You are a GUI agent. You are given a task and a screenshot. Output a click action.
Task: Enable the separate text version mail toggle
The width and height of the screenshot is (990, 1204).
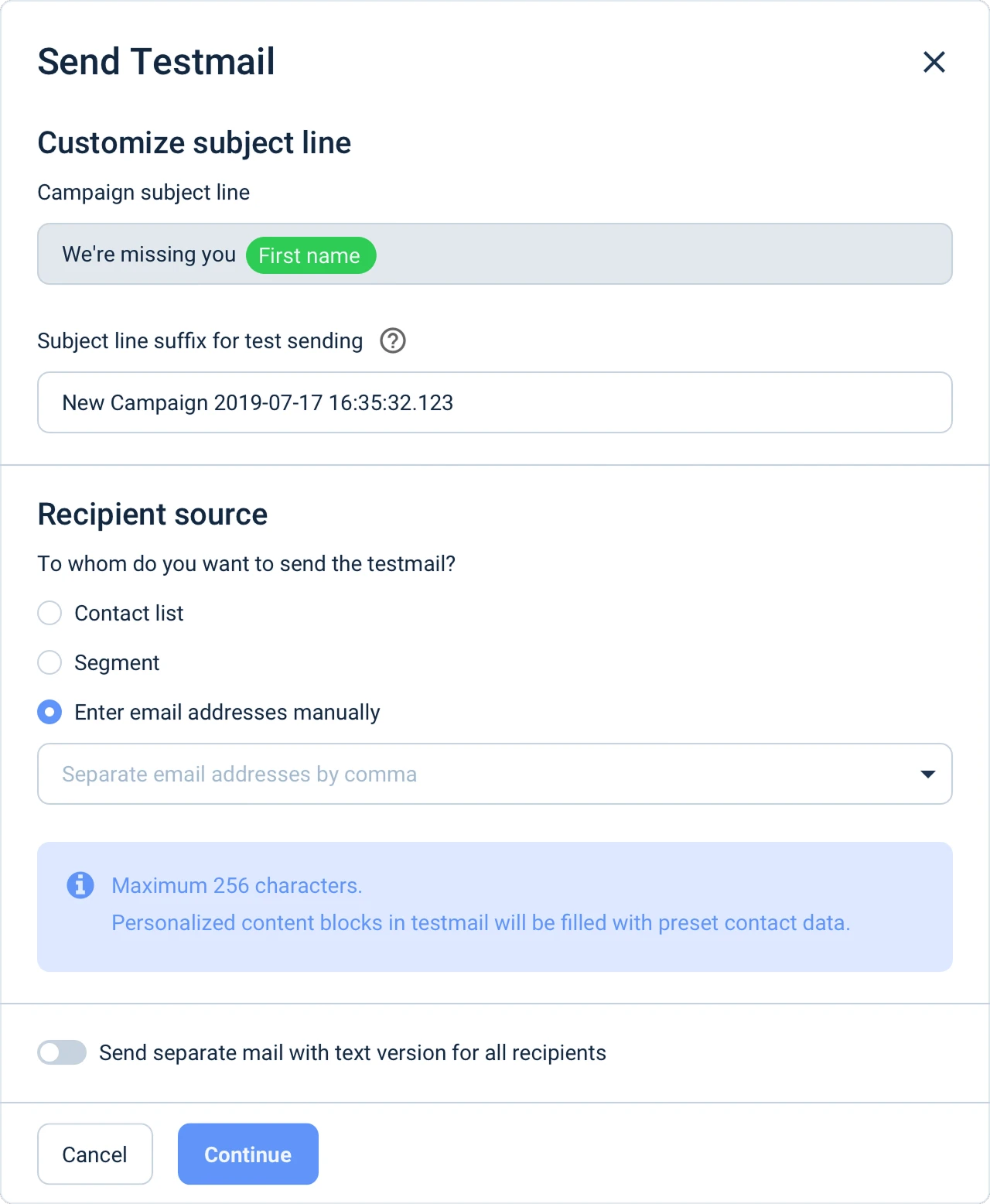pyautogui.click(x=62, y=1052)
